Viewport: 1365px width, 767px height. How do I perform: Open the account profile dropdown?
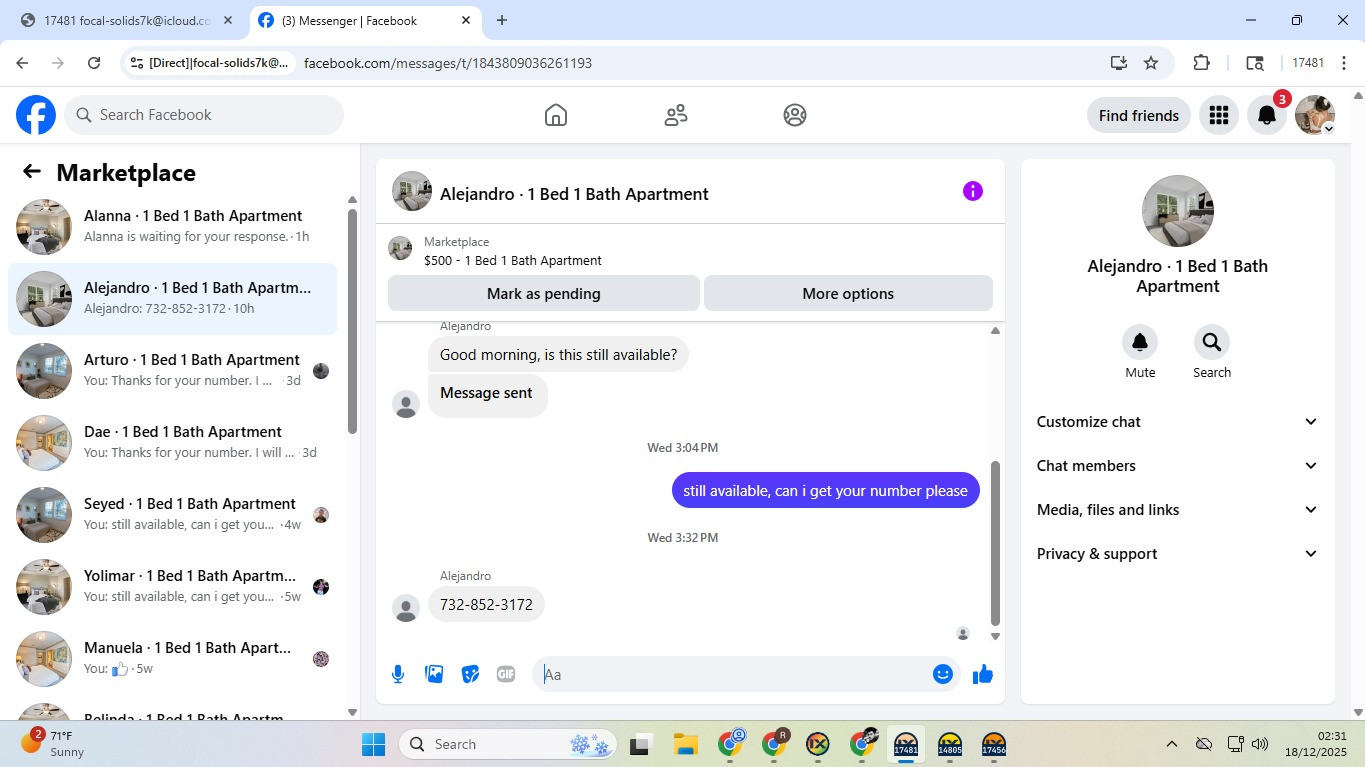click(x=1315, y=115)
